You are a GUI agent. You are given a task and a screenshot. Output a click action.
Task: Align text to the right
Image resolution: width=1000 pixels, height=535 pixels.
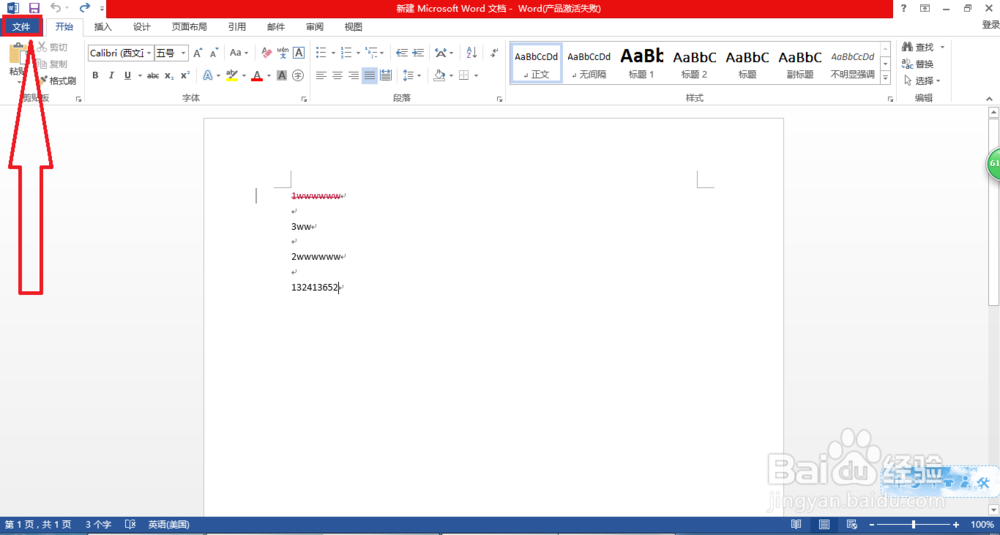(353, 75)
